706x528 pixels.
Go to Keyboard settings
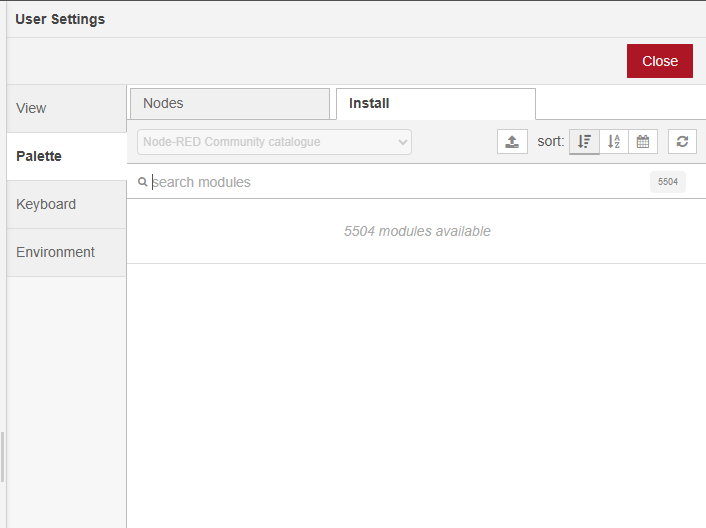coord(66,204)
